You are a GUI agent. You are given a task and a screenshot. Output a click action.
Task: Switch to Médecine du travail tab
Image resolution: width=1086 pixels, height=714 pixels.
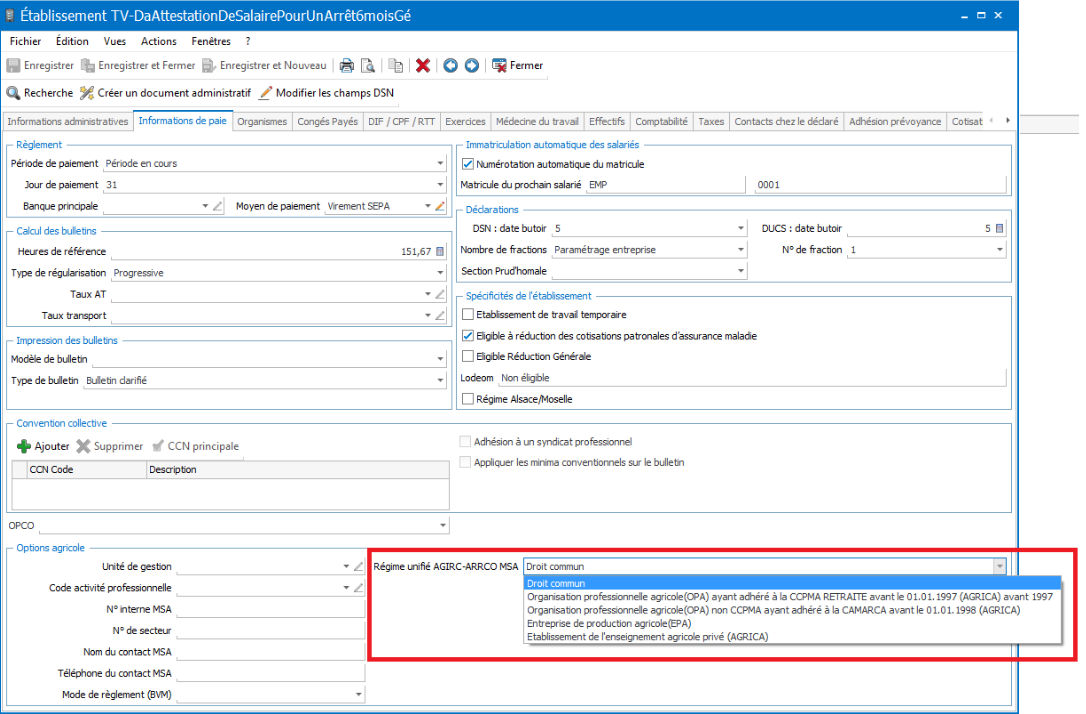(x=537, y=122)
